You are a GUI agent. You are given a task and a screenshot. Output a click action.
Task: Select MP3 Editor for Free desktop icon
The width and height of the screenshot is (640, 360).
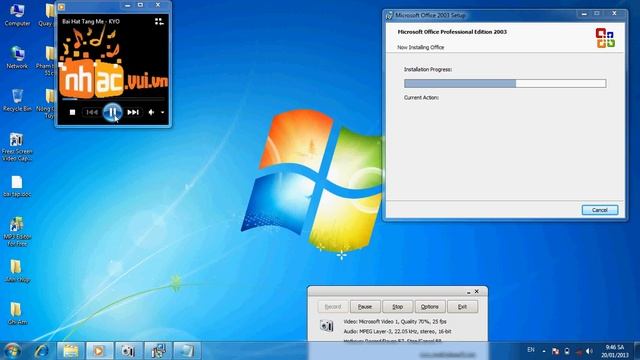click(x=17, y=231)
